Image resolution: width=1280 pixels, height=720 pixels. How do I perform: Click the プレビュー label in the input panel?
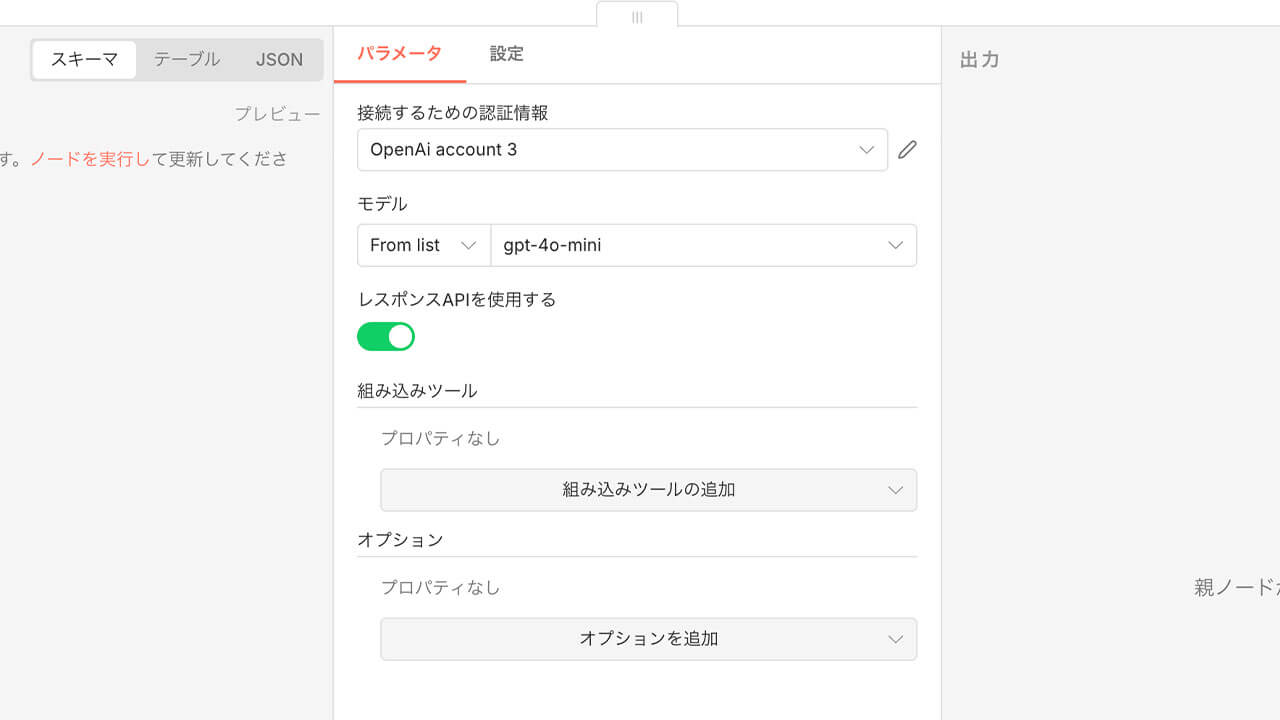click(277, 114)
